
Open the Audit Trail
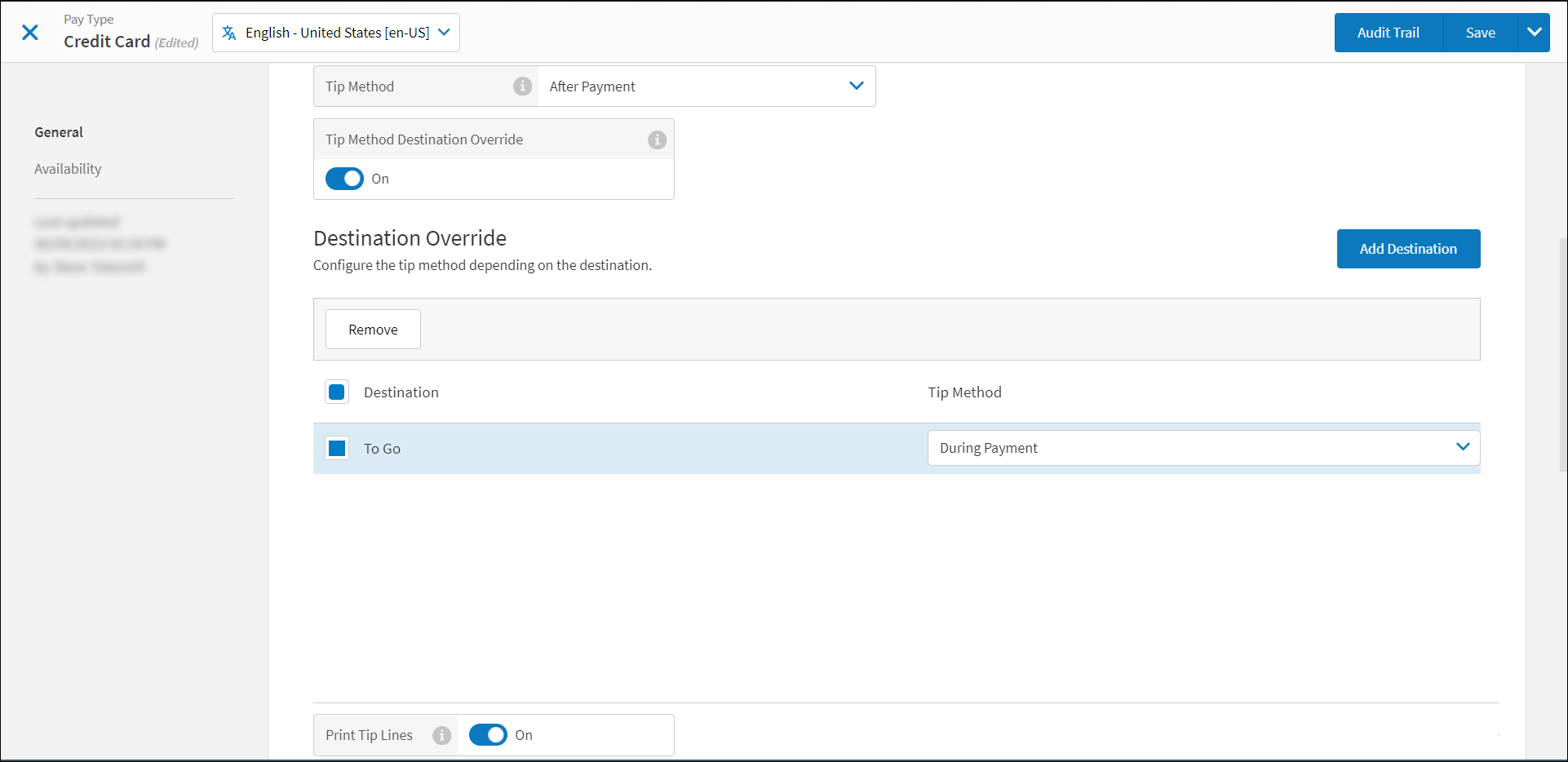[1388, 33]
